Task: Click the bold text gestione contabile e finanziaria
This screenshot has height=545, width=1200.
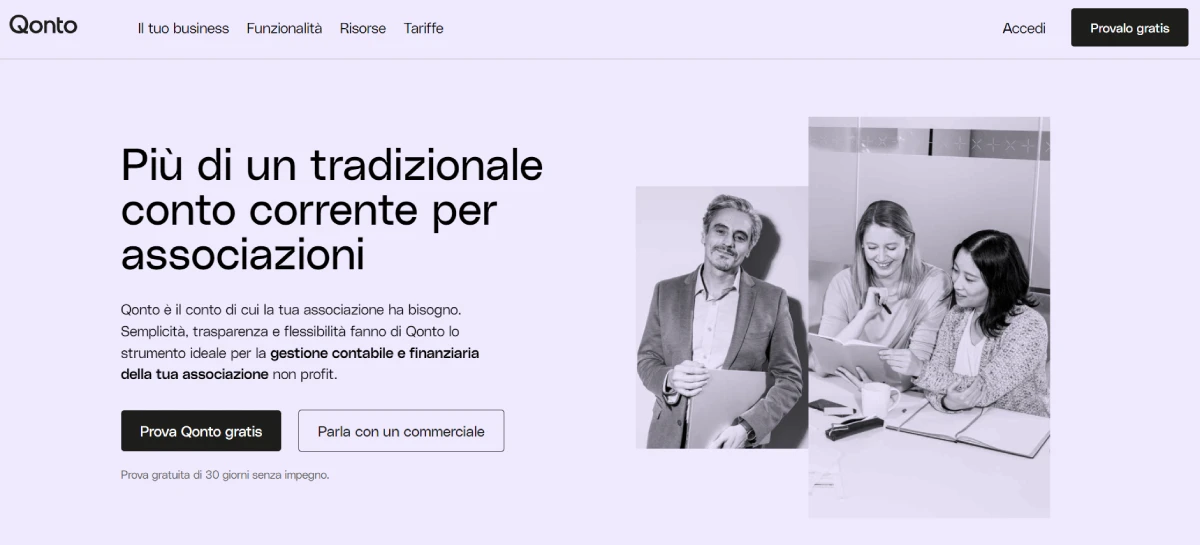Action: 375,353
